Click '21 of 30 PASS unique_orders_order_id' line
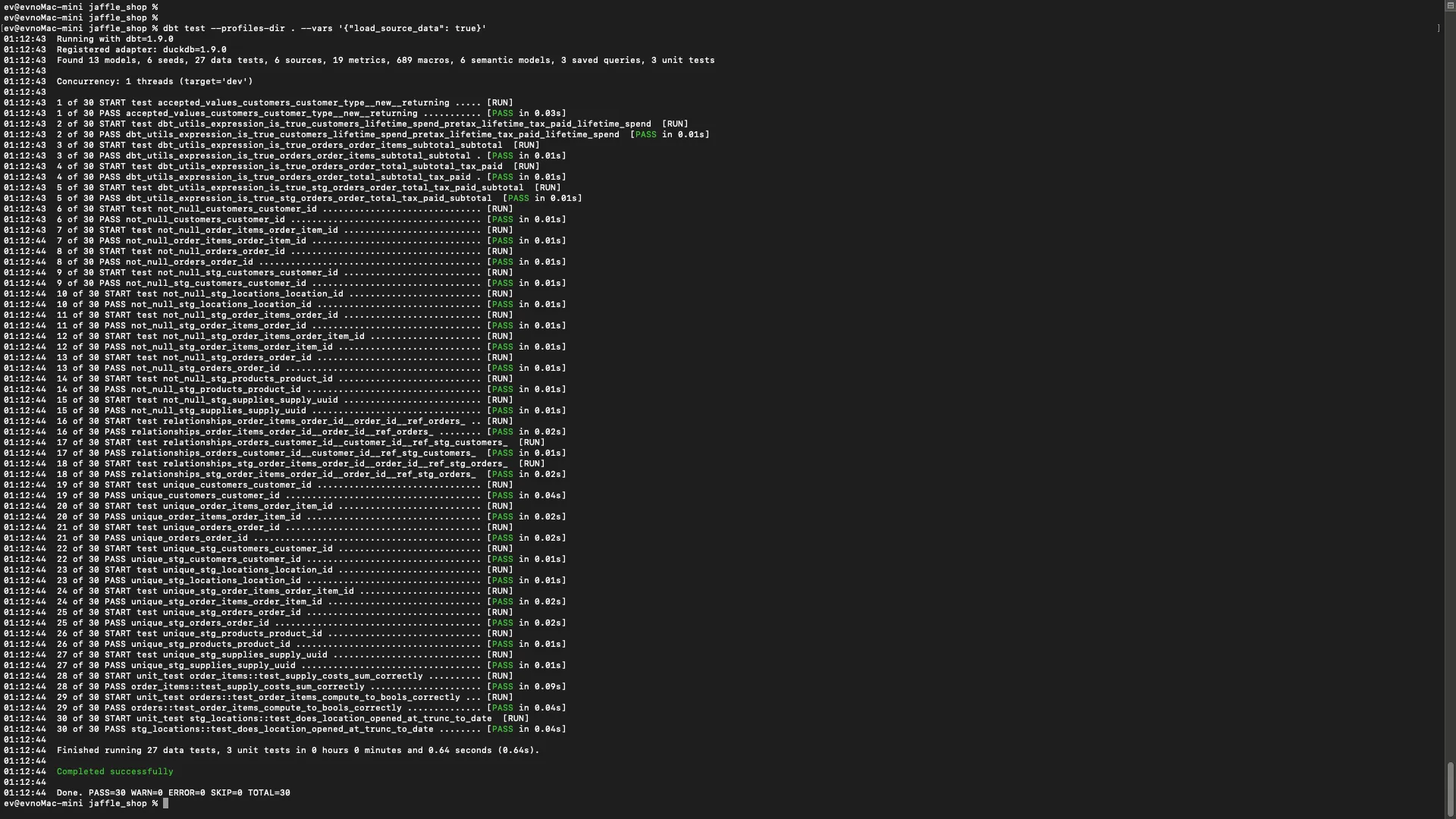Image resolution: width=1456 pixels, height=819 pixels. coord(312,538)
